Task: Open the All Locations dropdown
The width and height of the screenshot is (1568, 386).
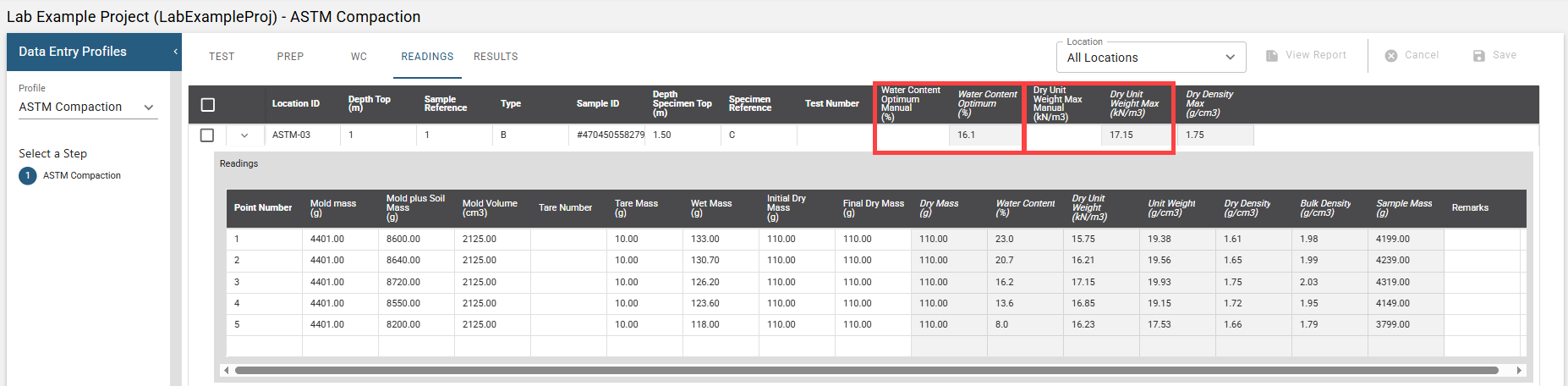Action: [x=1150, y=58]
